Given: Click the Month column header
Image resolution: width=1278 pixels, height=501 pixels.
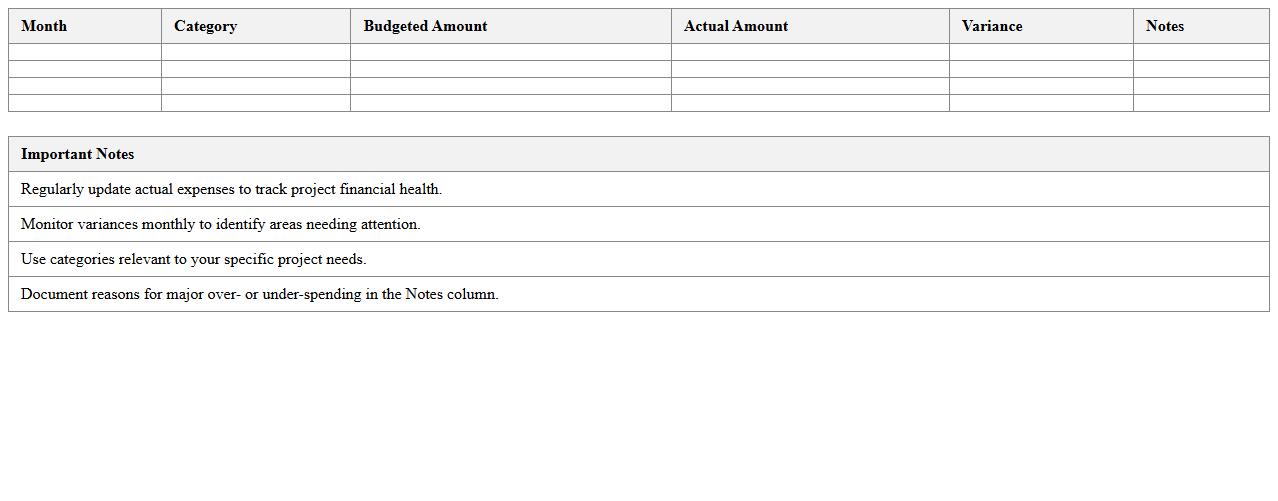Looking at the screenshot, I should [x=44, y=26].
